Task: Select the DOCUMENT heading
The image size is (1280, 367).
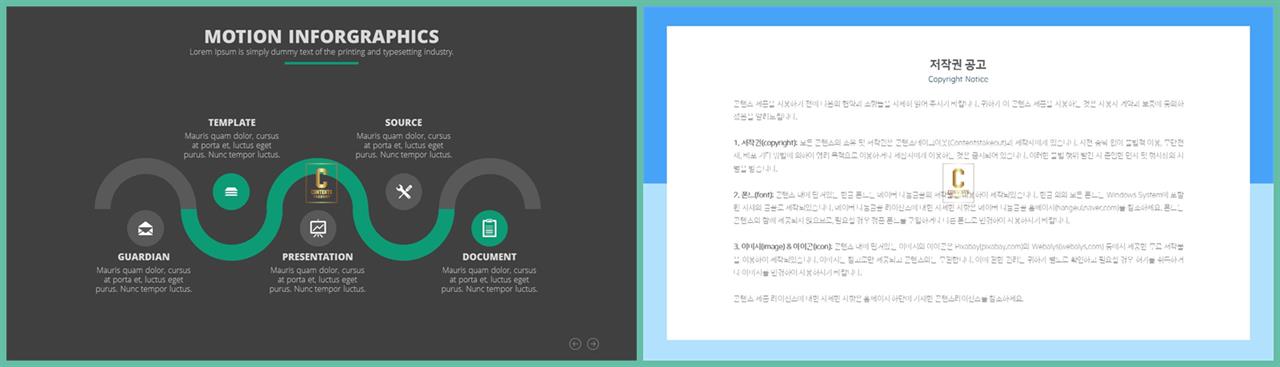Action: pos(490,257)
